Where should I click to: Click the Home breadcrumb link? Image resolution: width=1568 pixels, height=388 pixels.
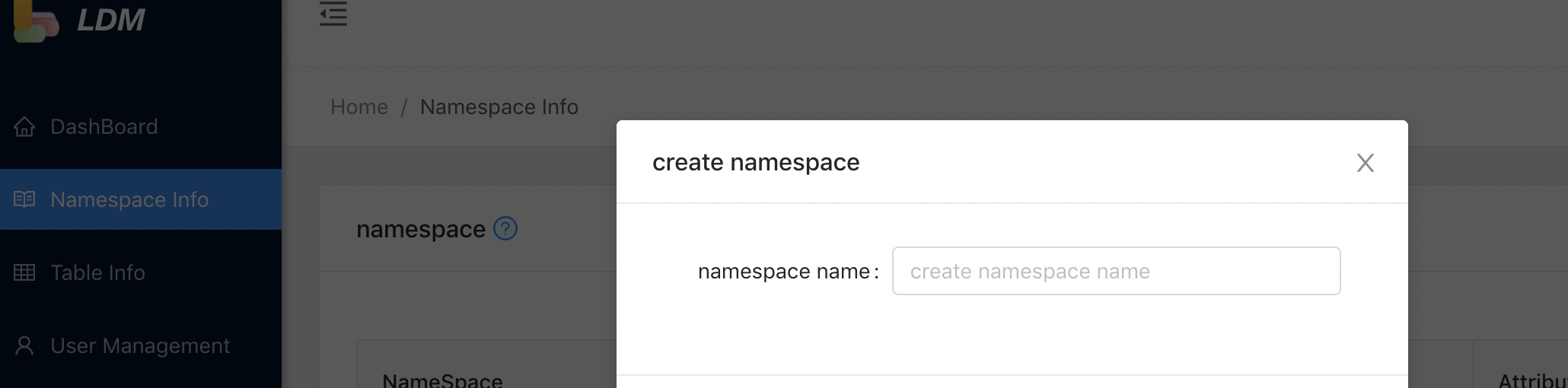pyautogui.click(x=359, y=107)
